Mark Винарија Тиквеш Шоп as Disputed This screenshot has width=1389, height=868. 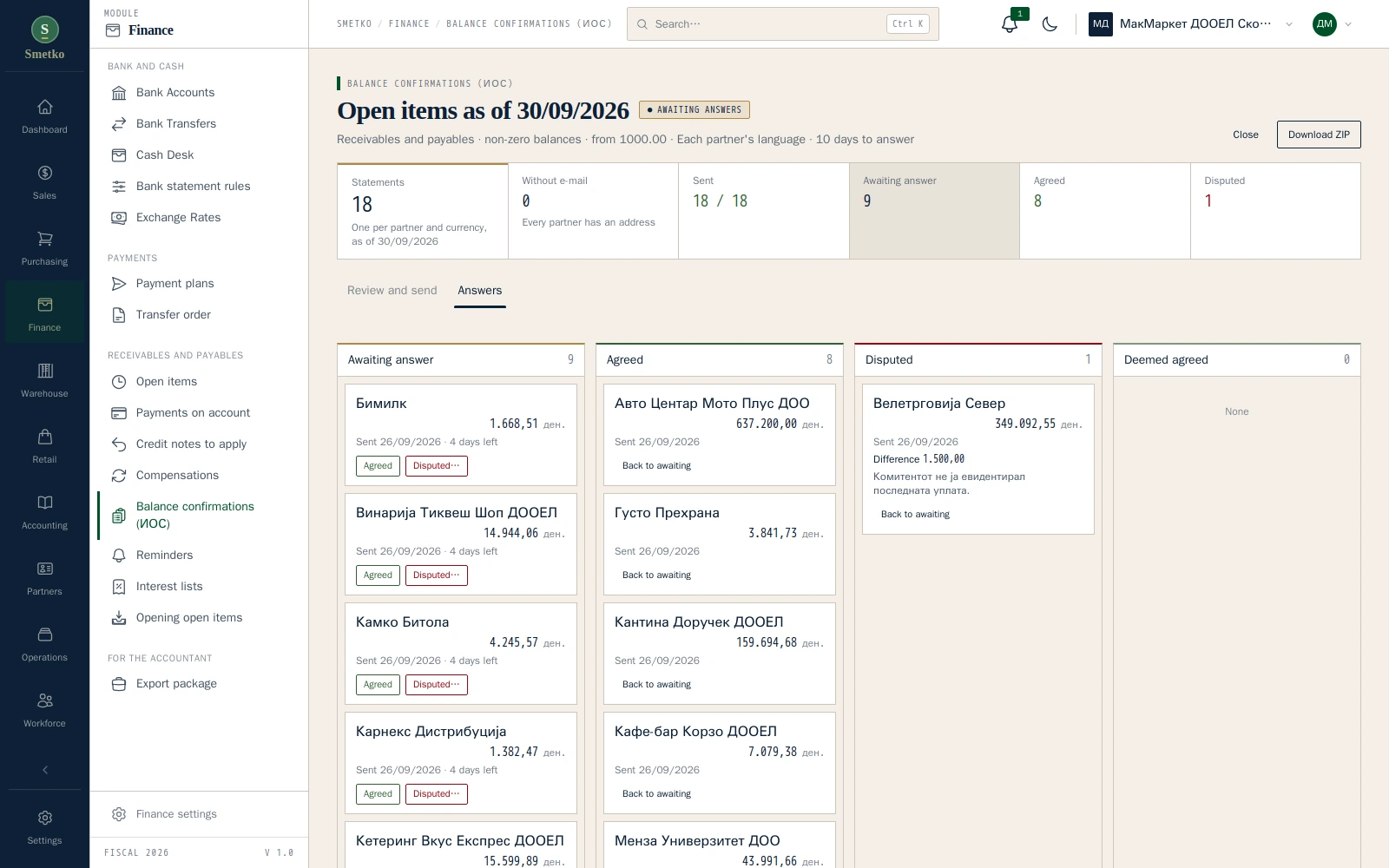437,575
